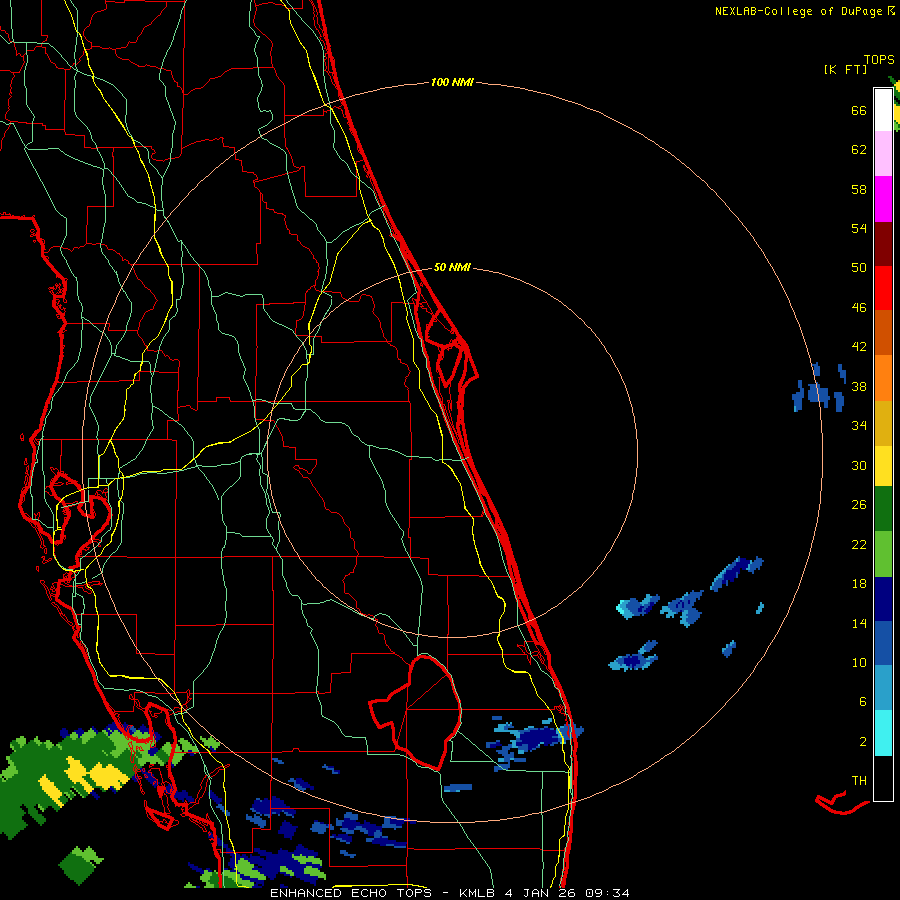Click the legend value 6

863,701
